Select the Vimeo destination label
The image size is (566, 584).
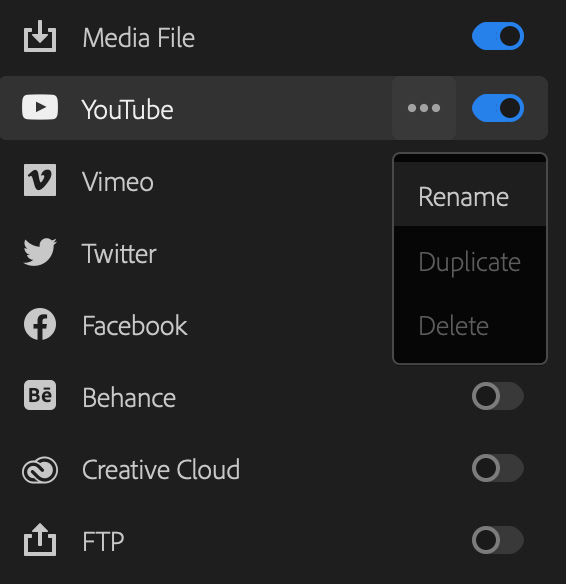[118, 182]
